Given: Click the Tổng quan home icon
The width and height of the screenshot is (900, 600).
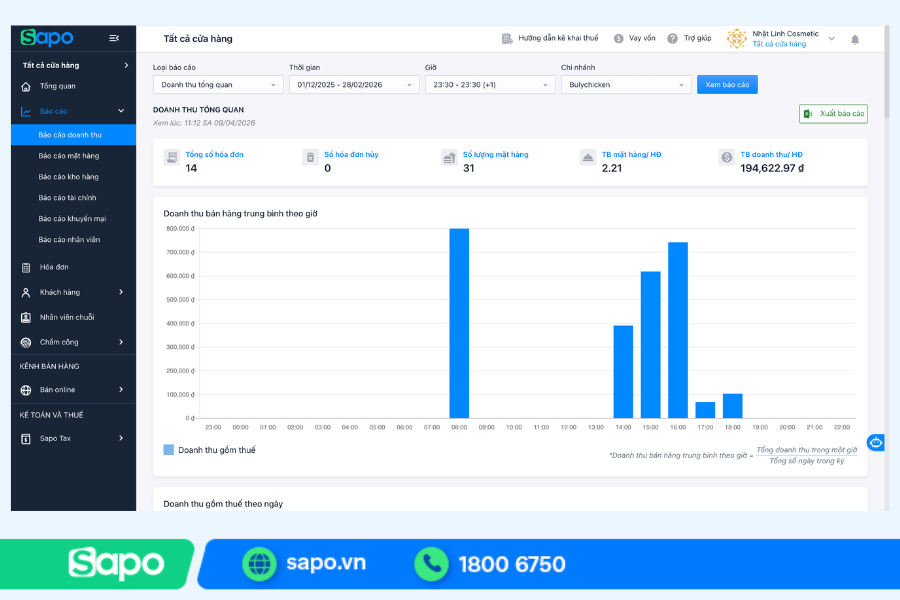Looking at the screenshot, I should 26,86.
